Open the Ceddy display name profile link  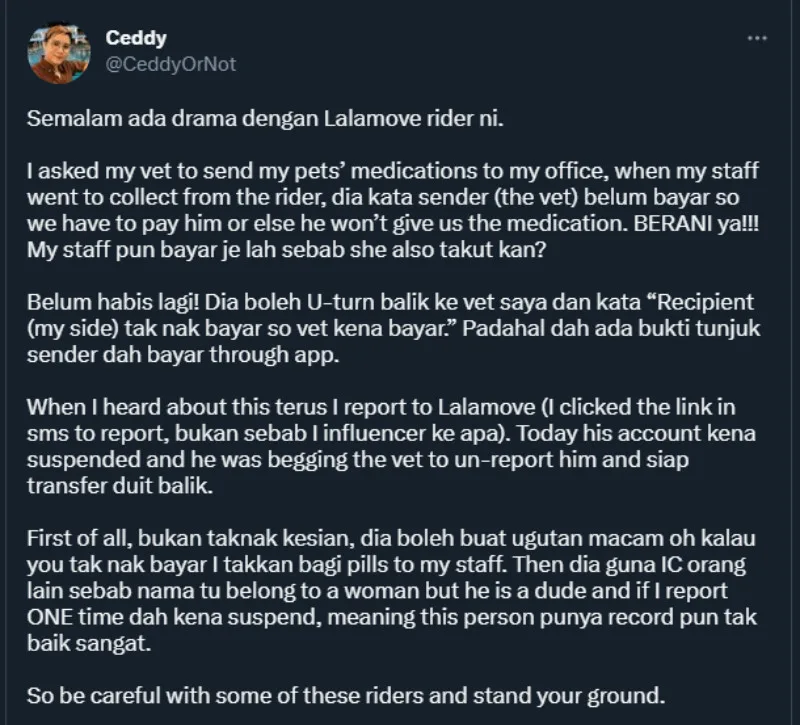tap(136, 39)
